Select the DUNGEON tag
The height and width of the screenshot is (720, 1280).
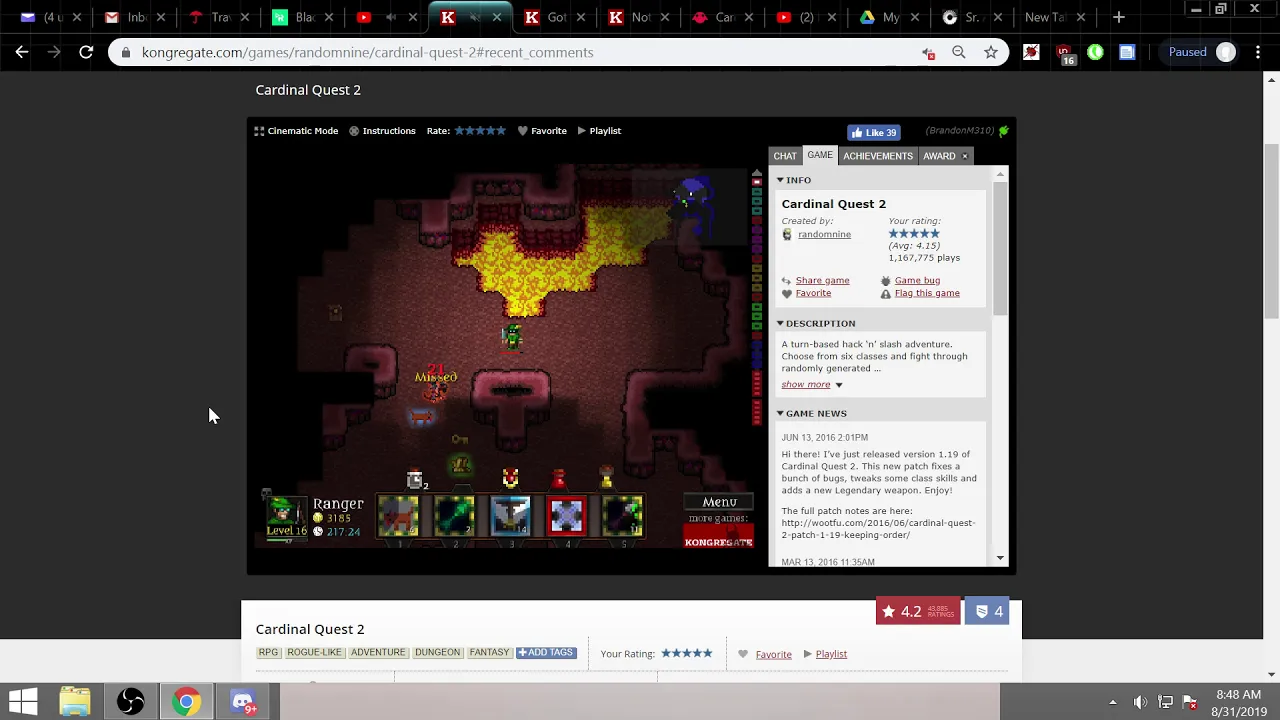click(437, 652)
